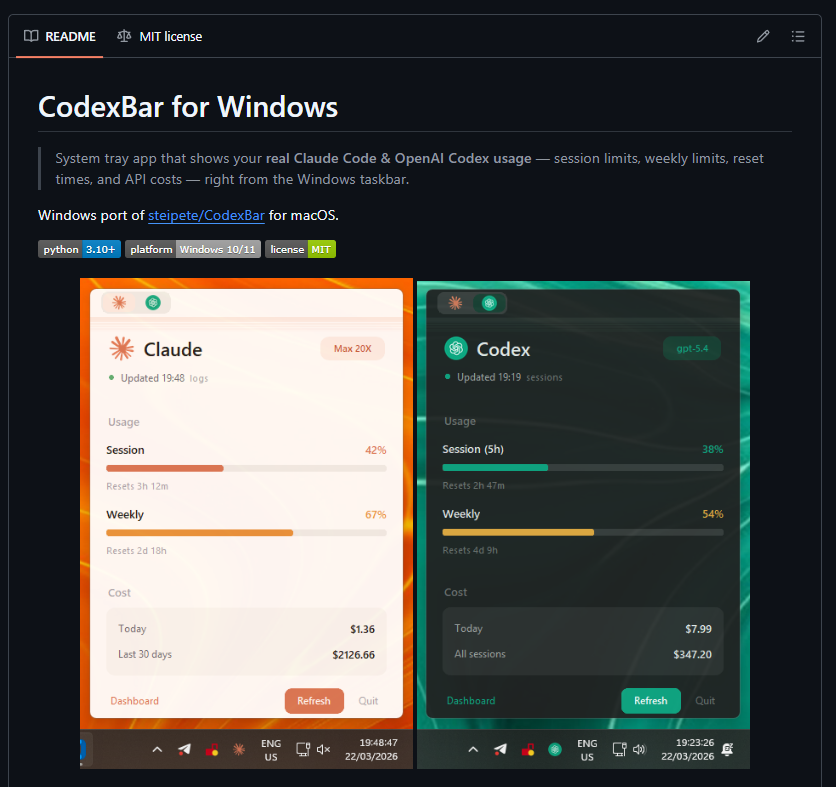836x787 pixels.
Task: Open the steipete/CodexBar link
Action: 206,215
